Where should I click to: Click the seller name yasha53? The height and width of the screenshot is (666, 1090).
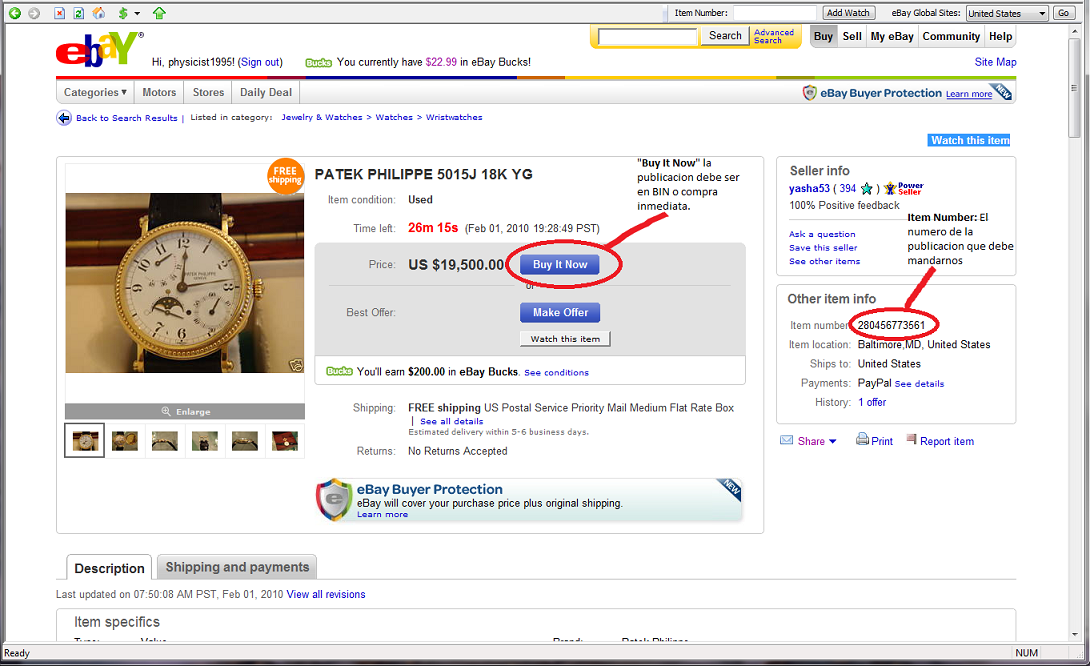click(809, 188)
